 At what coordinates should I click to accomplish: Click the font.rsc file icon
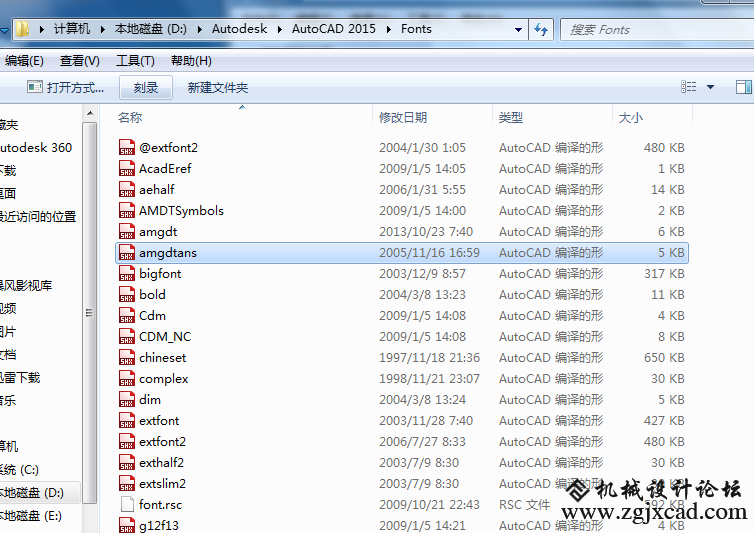point(127,505)
